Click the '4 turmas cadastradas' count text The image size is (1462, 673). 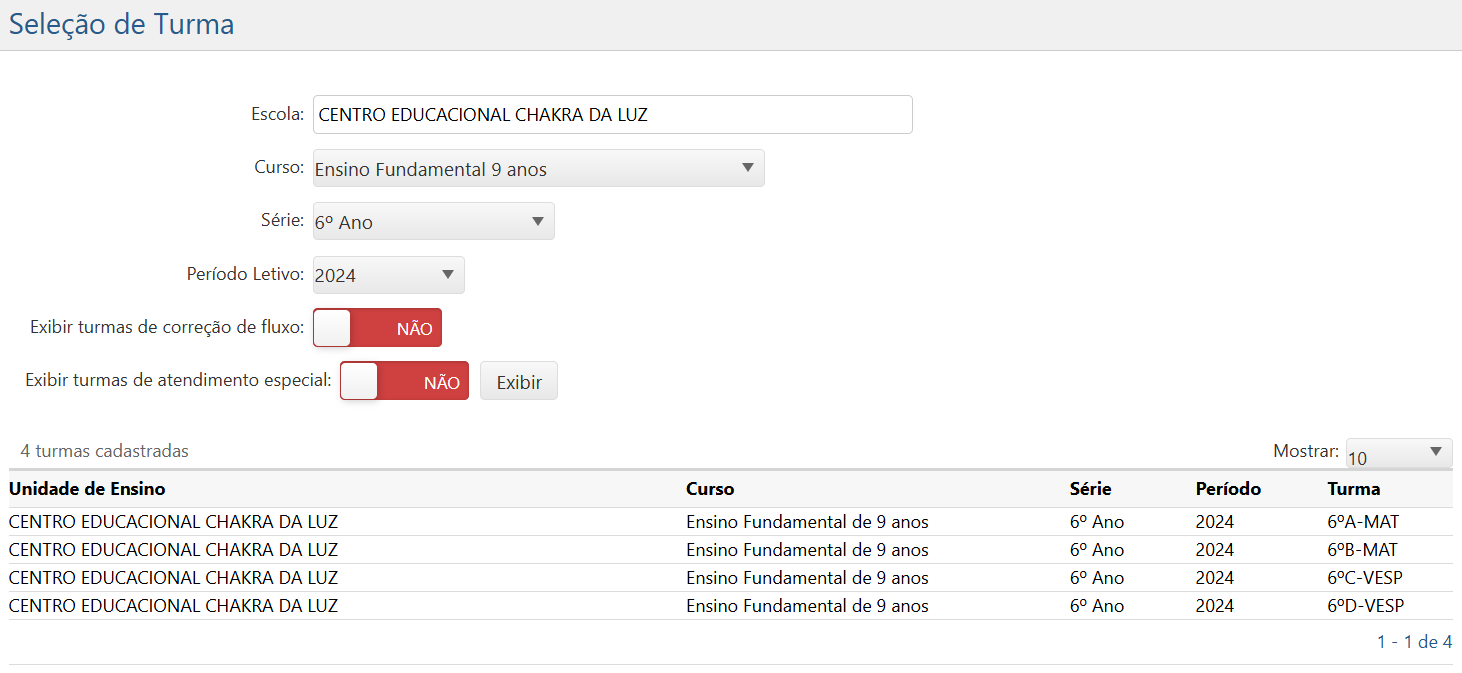tap(105, 451)
